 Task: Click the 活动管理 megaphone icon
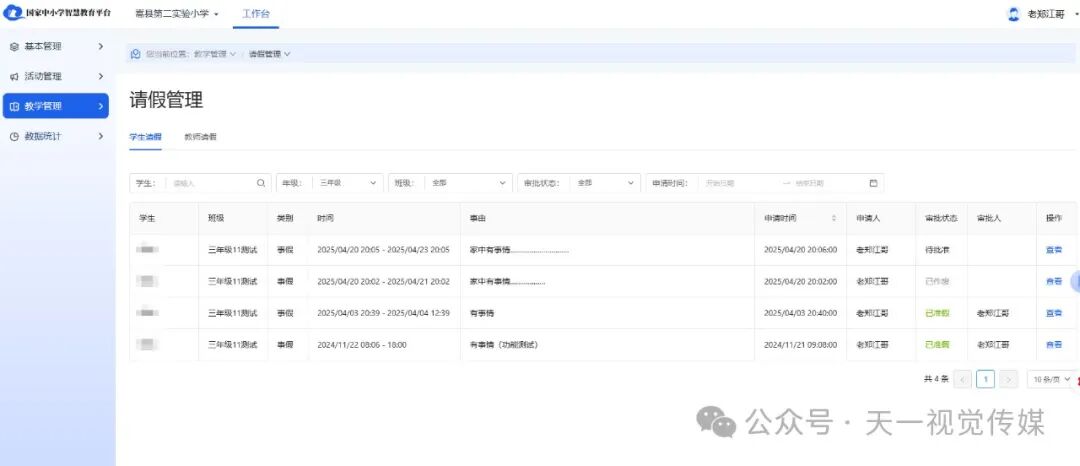click(x=14, y=76)
